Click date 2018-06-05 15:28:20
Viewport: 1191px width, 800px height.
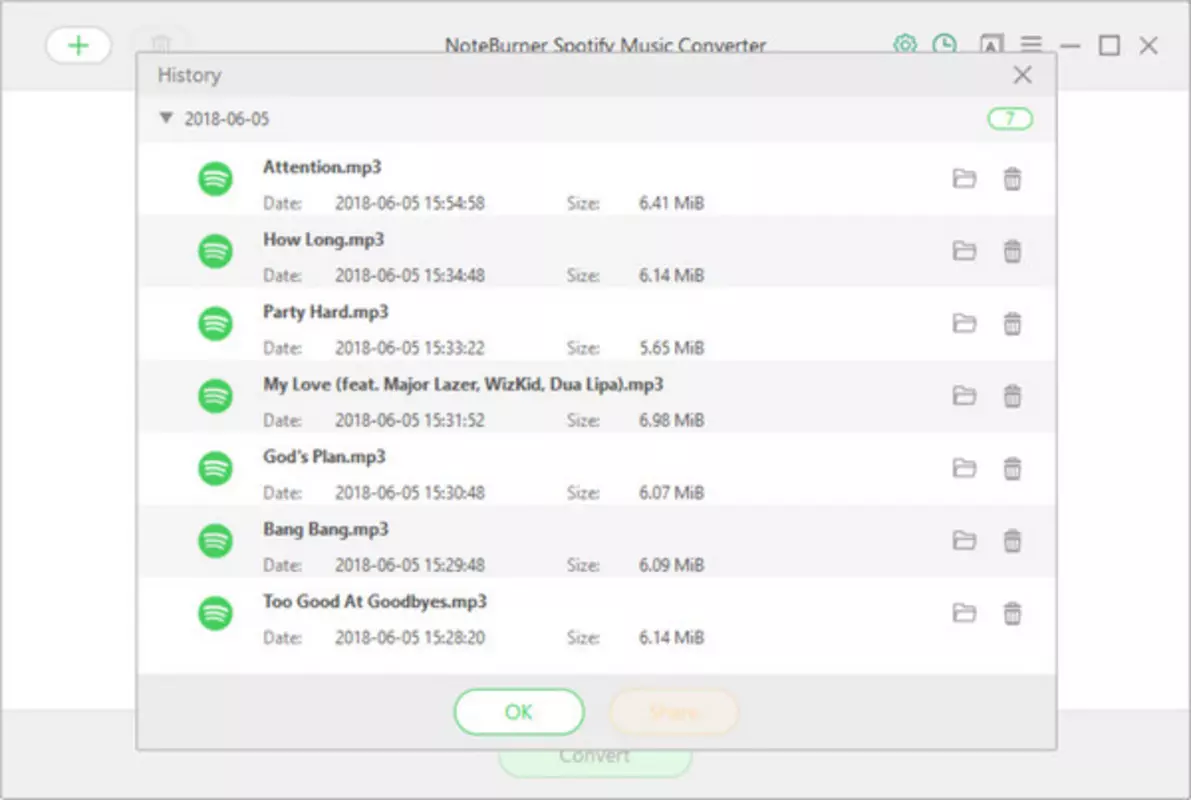[410, 637]
